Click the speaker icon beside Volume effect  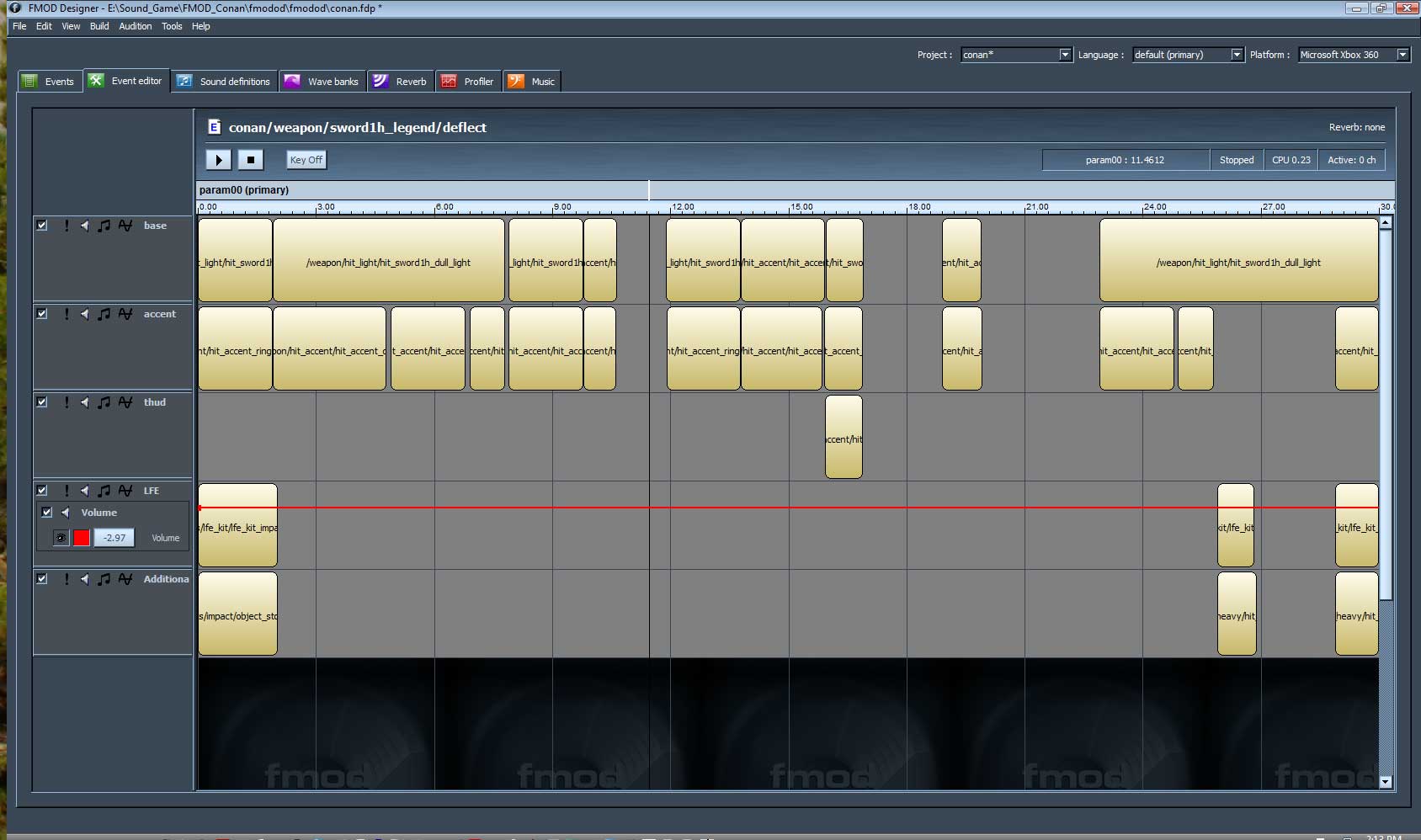(65, 513)
